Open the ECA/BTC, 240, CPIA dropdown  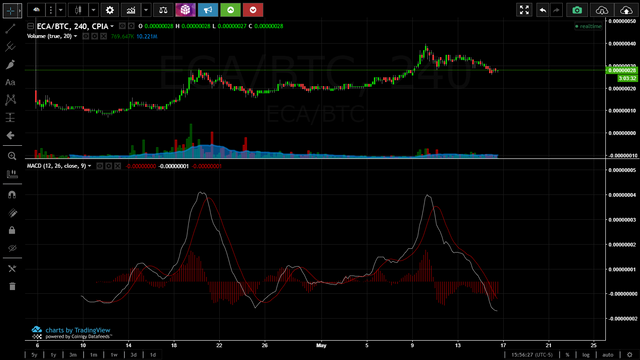[x=75, y=26]
